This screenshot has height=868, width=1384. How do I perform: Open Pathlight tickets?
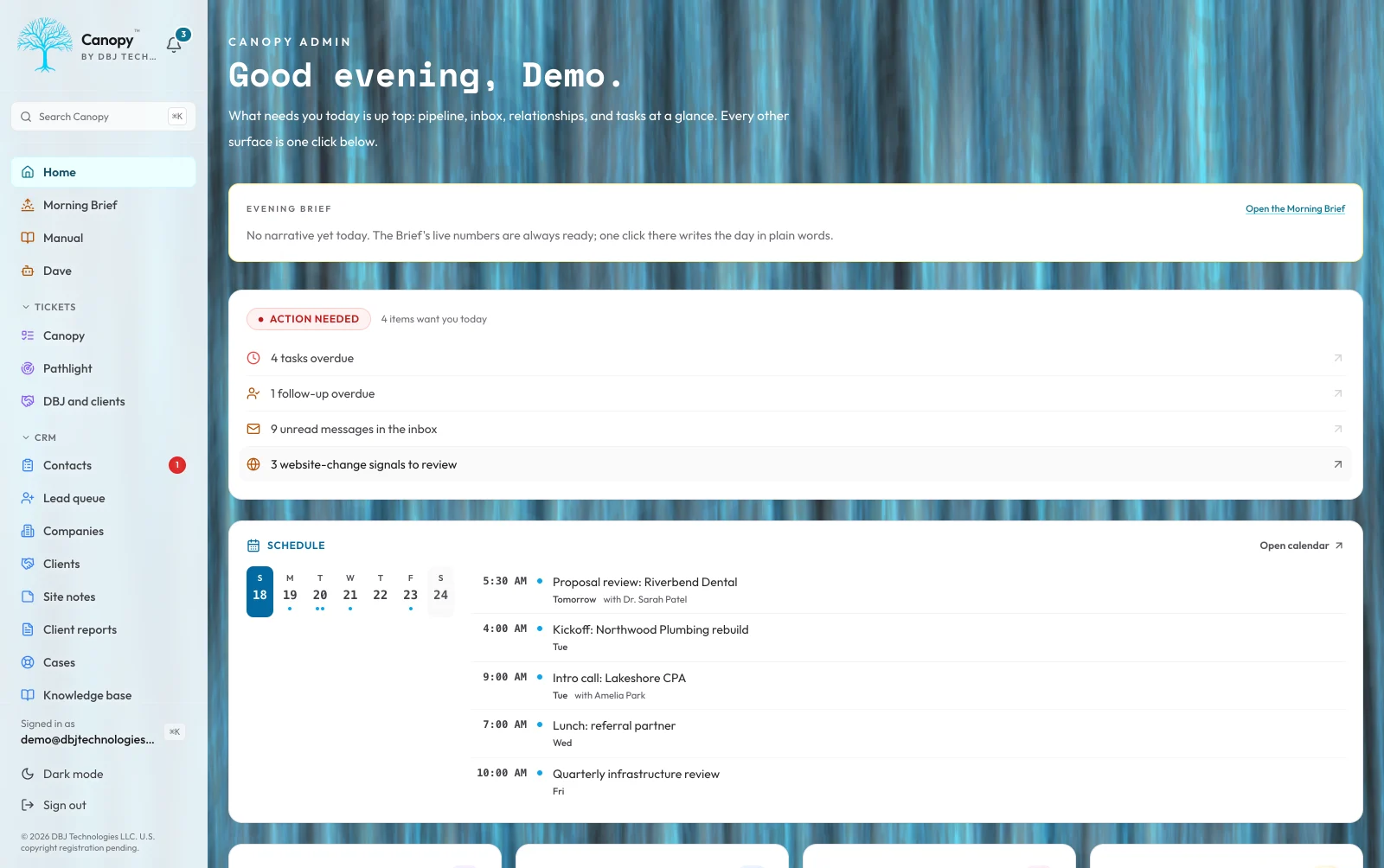104,368
